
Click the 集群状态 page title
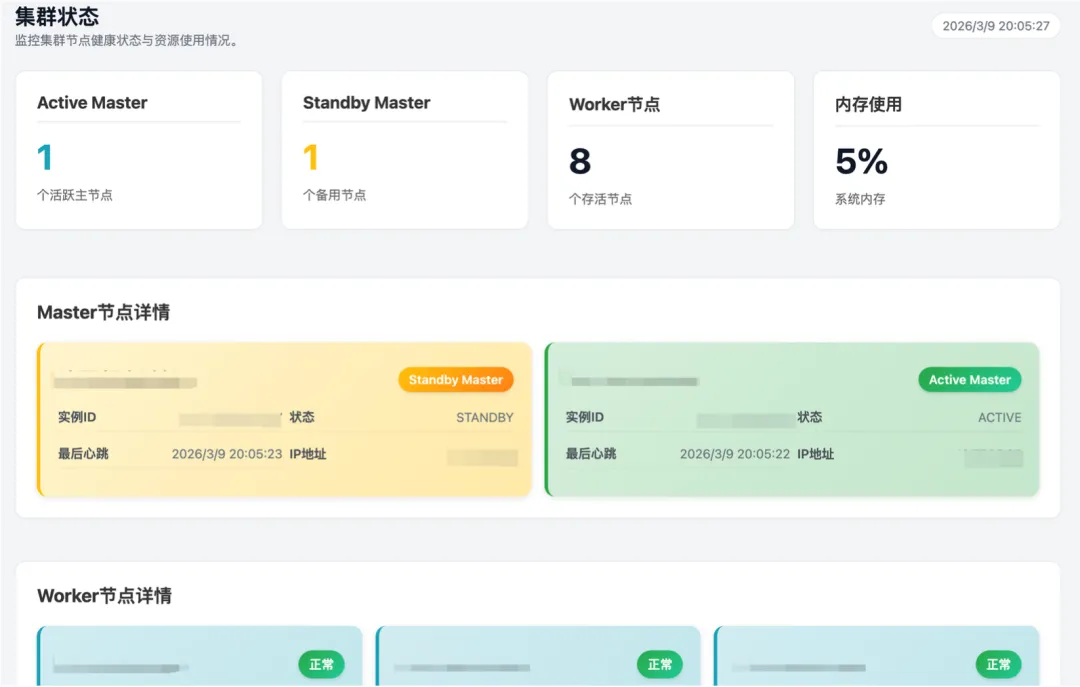[57, 17]
